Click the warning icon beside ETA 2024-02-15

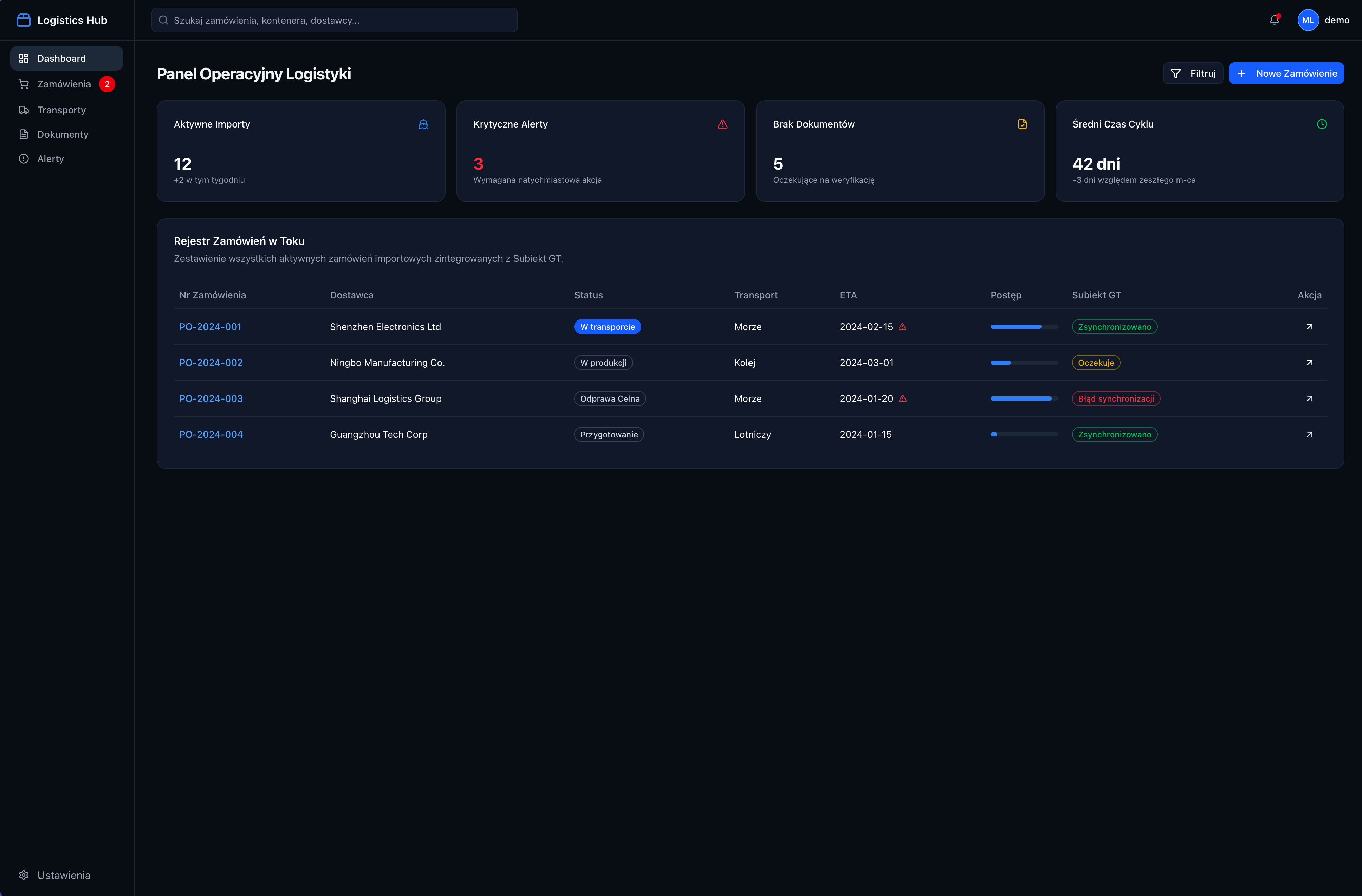click(902, 327)
